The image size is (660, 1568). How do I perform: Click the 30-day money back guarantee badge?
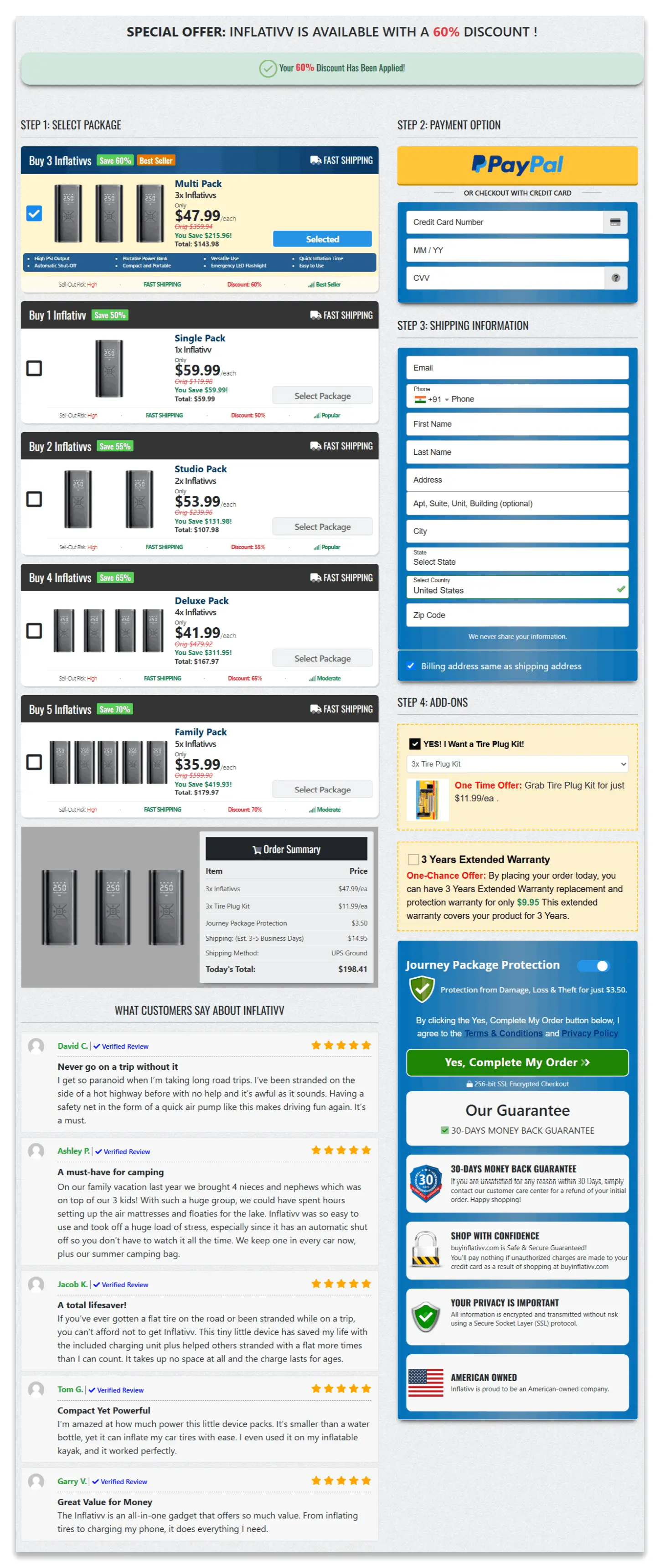click(x=426, y=1183)
